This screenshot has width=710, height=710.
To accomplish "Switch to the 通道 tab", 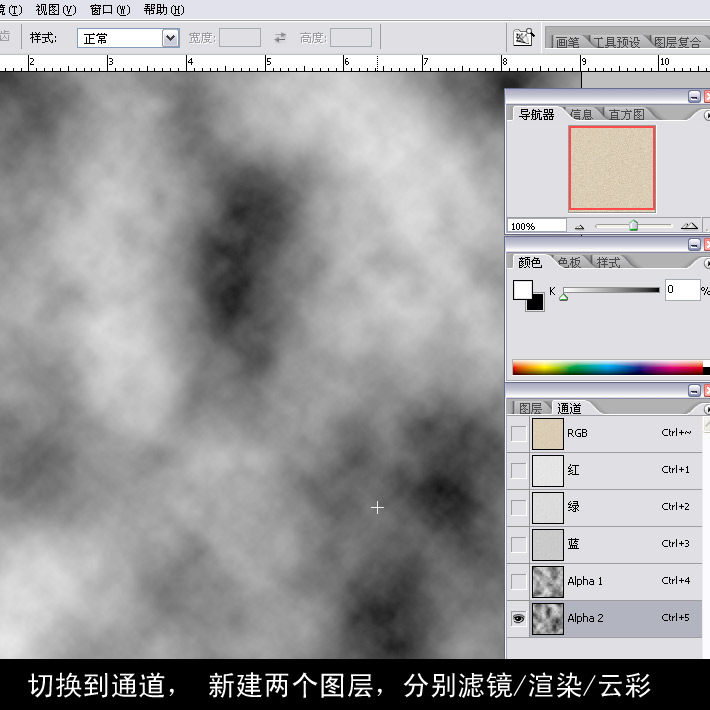I will 569,408.
